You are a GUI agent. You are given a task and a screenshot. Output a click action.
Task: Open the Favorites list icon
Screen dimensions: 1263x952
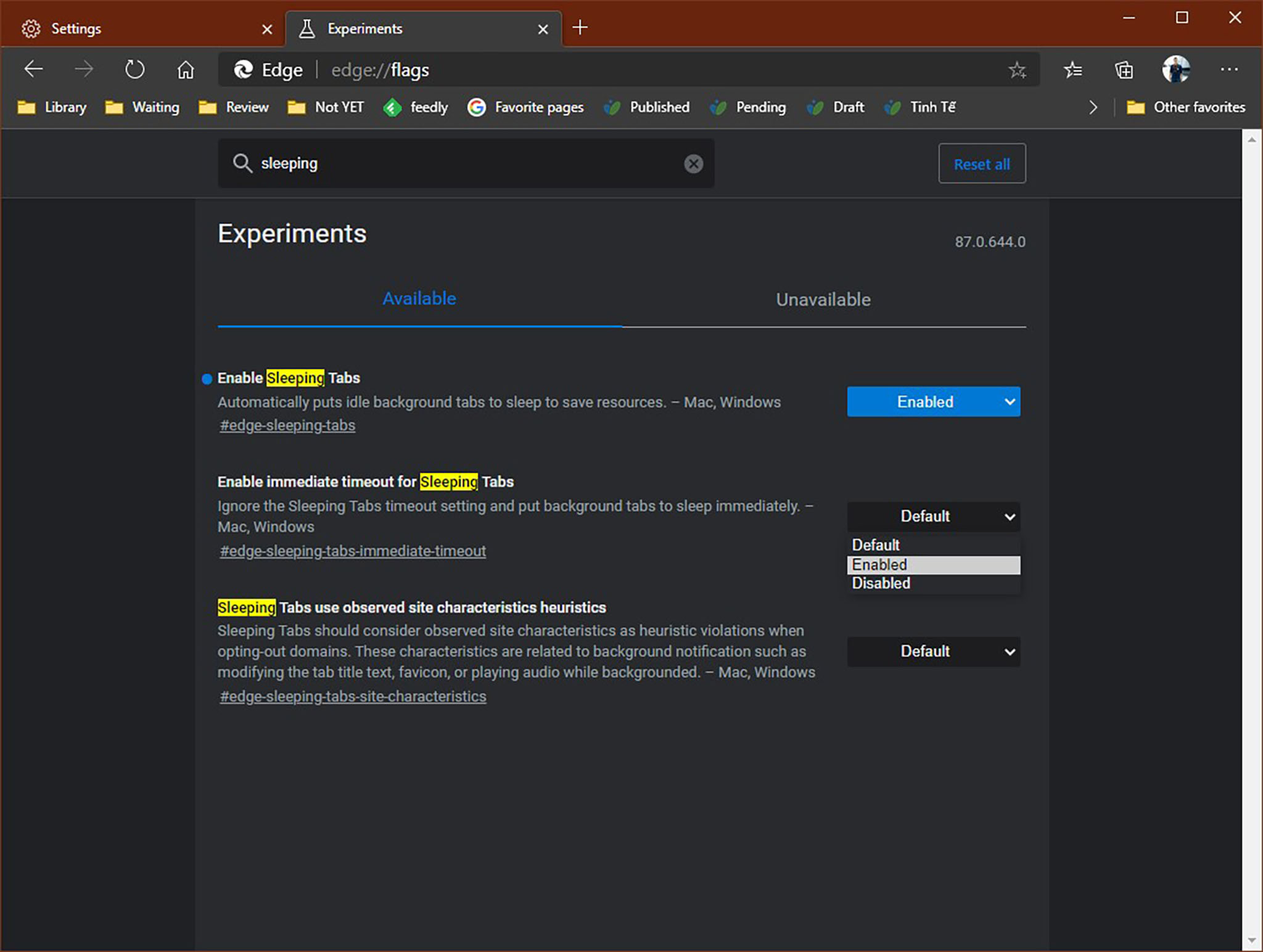1072,70
